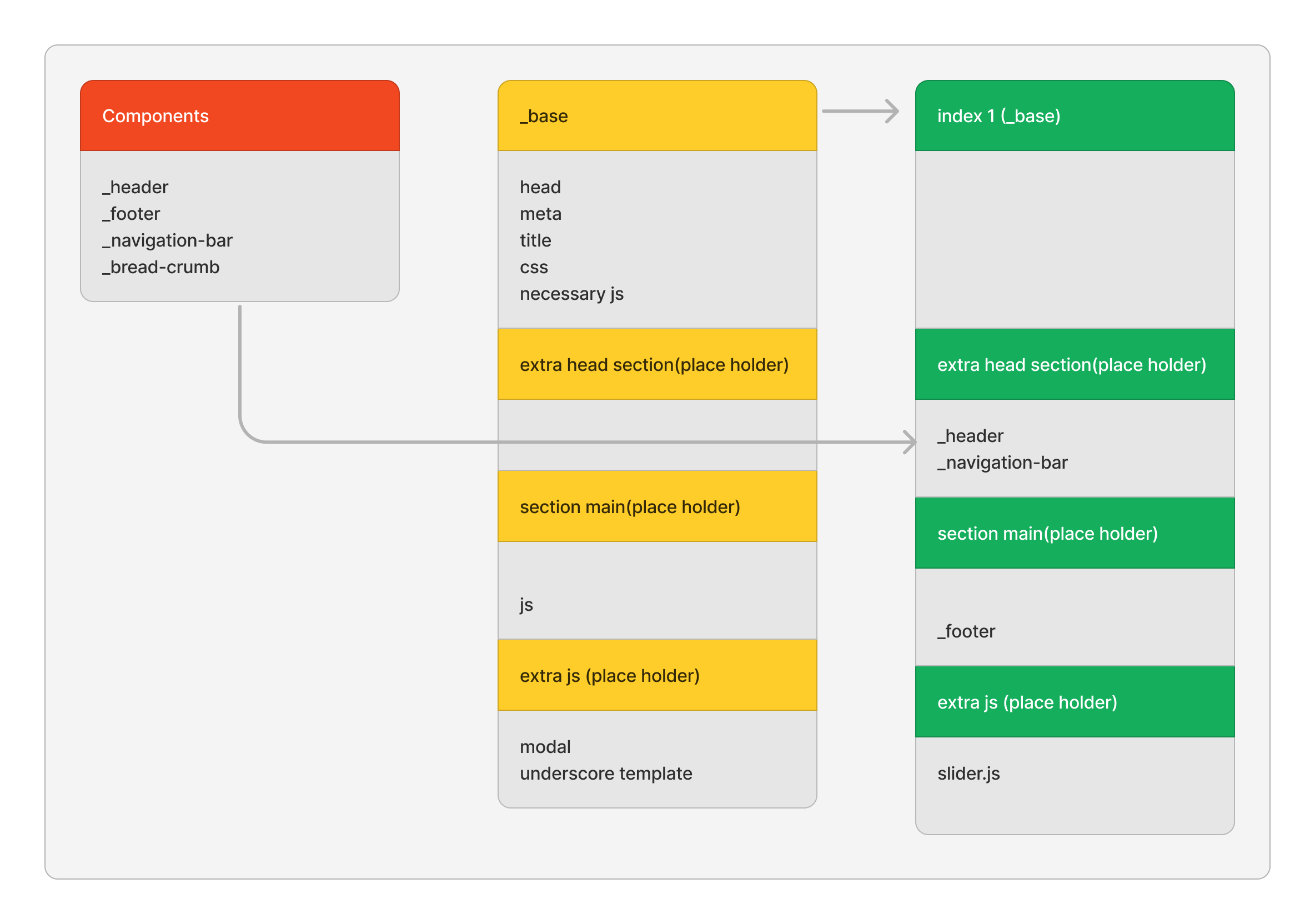The width and height of the screenshot is (1315, 924).
Task: Click the arrow connecting _base to index 1
Action: coord(859,113)
